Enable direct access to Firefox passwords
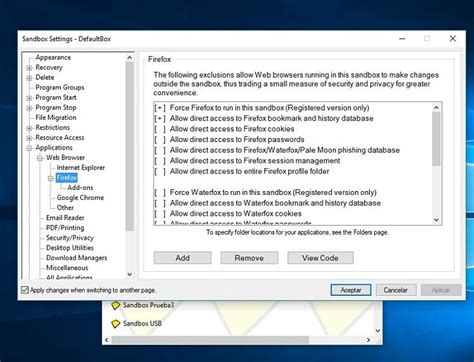This screenshot has height=362, width=474. click(160, 140)
